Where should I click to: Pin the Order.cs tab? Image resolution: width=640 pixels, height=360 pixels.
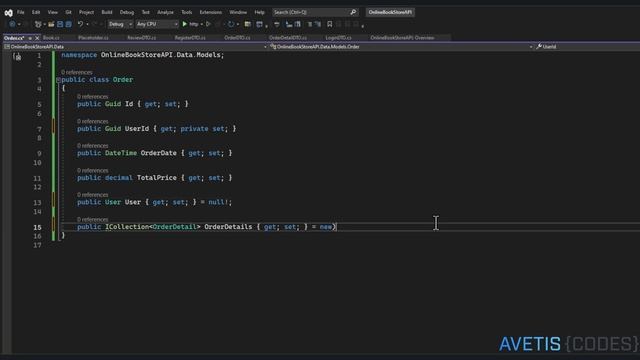tap(30, 38)
